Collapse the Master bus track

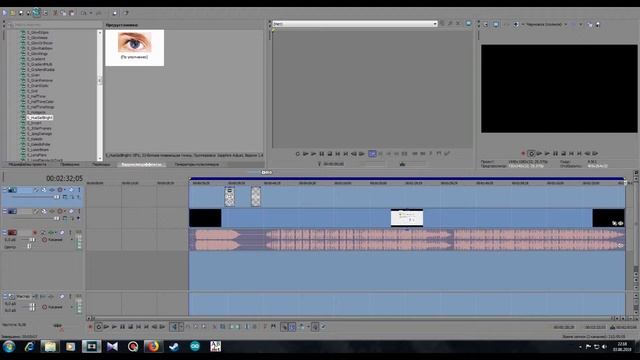click(x=4, y=296)
